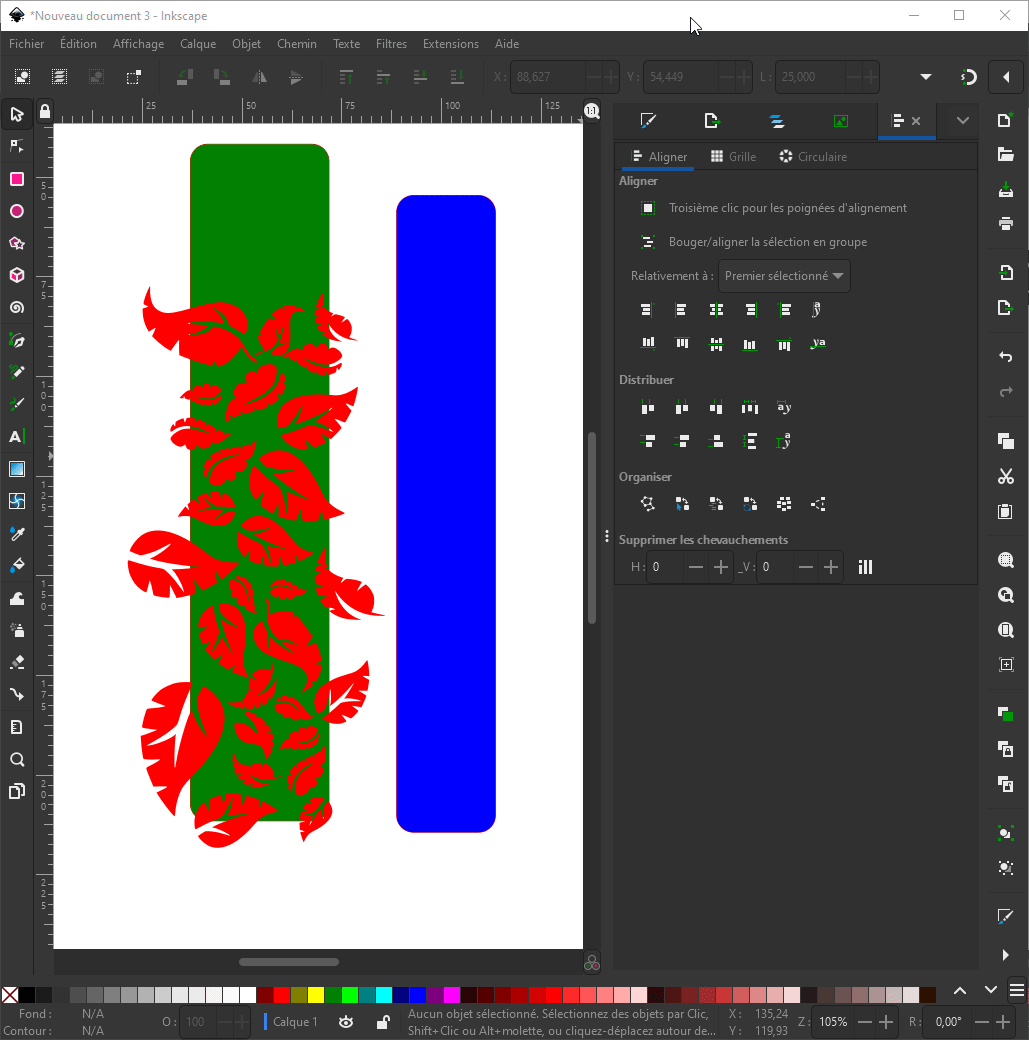The height and width of the screenshot is (1040, 1029).
Task: Click the Print document icon
Action: [x=1006, y=223]
